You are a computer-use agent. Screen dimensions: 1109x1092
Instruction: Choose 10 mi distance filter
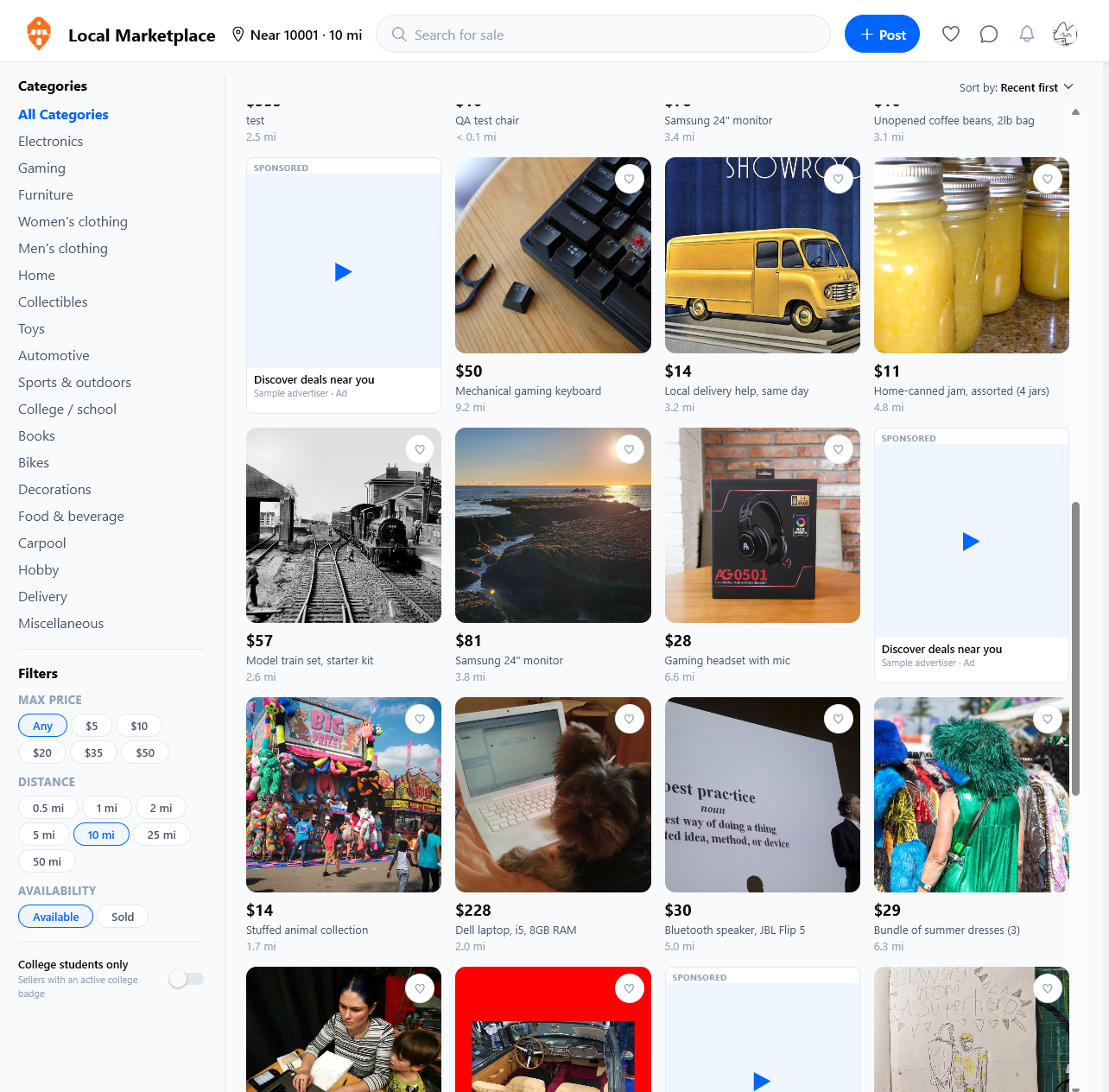point(101,835)
